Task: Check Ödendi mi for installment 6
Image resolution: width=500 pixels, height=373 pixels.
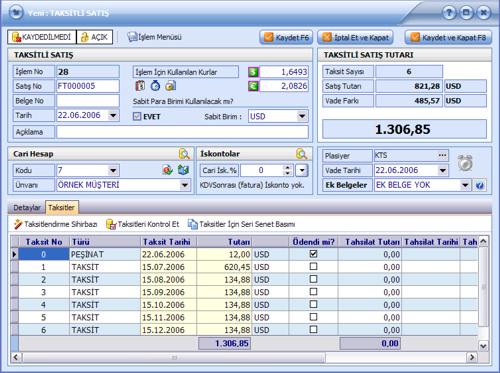Action: coord(313,330)
